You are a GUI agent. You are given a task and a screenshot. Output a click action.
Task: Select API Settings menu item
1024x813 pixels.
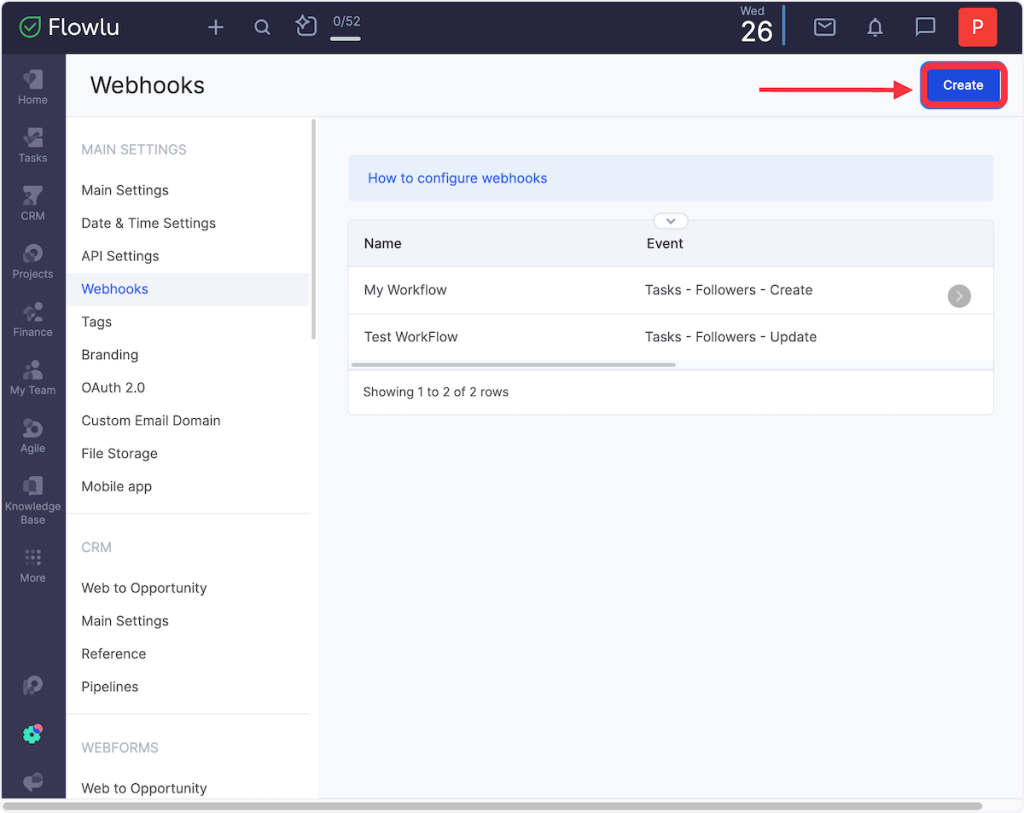[x=120, y=256]
